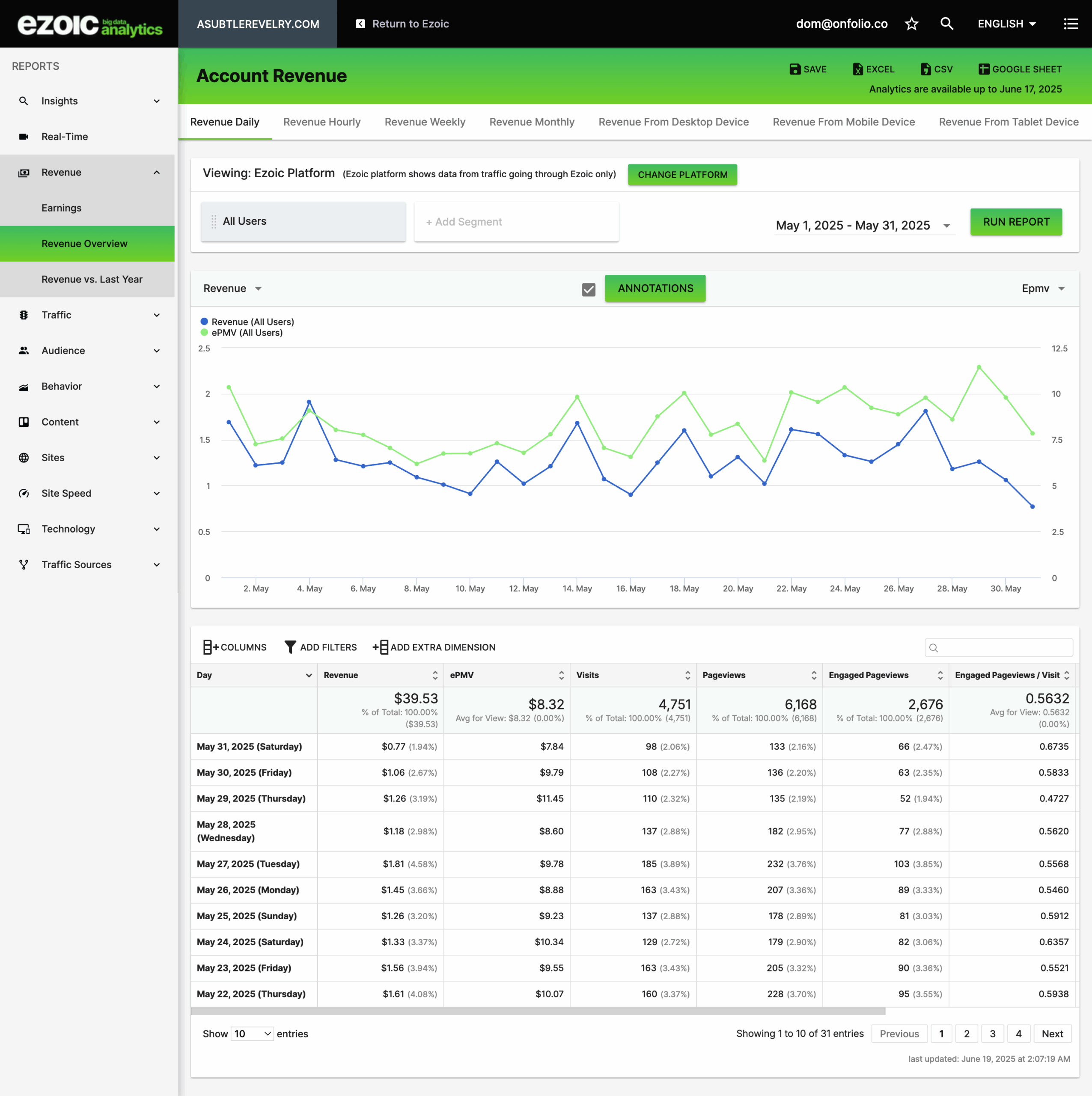Click the Add Segment field
This screenshot has height=1096, width=1092.
[x=516, y=222]
